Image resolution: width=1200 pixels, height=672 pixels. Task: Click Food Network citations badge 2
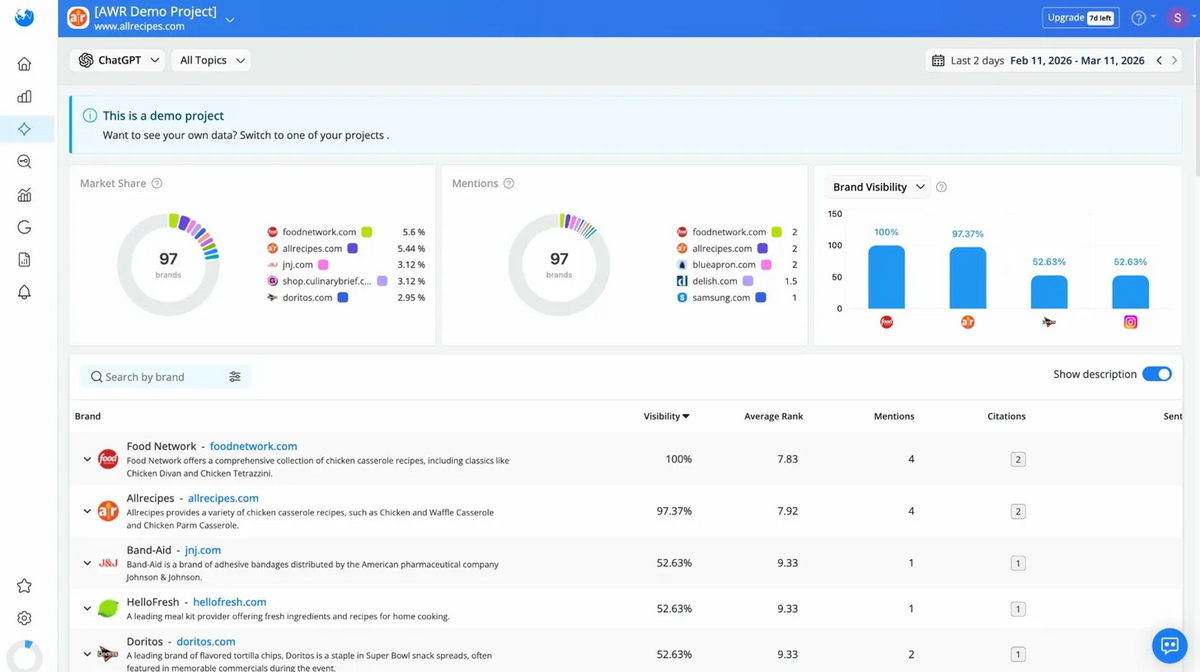click(1018, 460)
